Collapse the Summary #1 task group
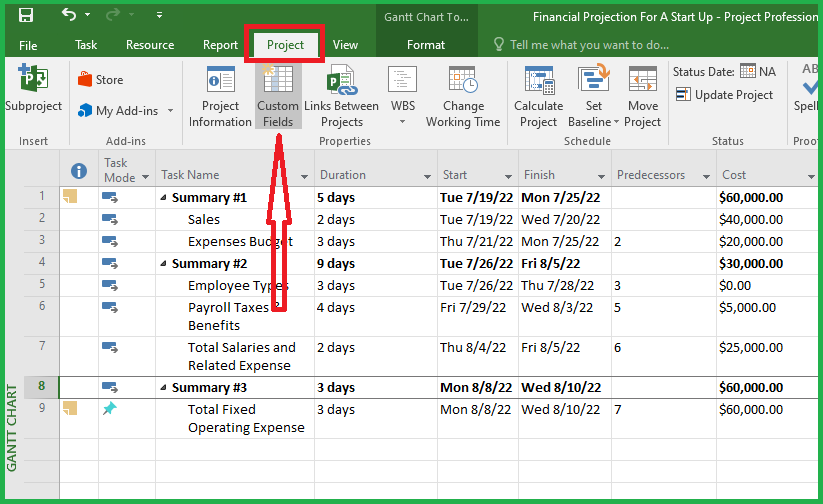The image size is (823, 504). (164, 198)
